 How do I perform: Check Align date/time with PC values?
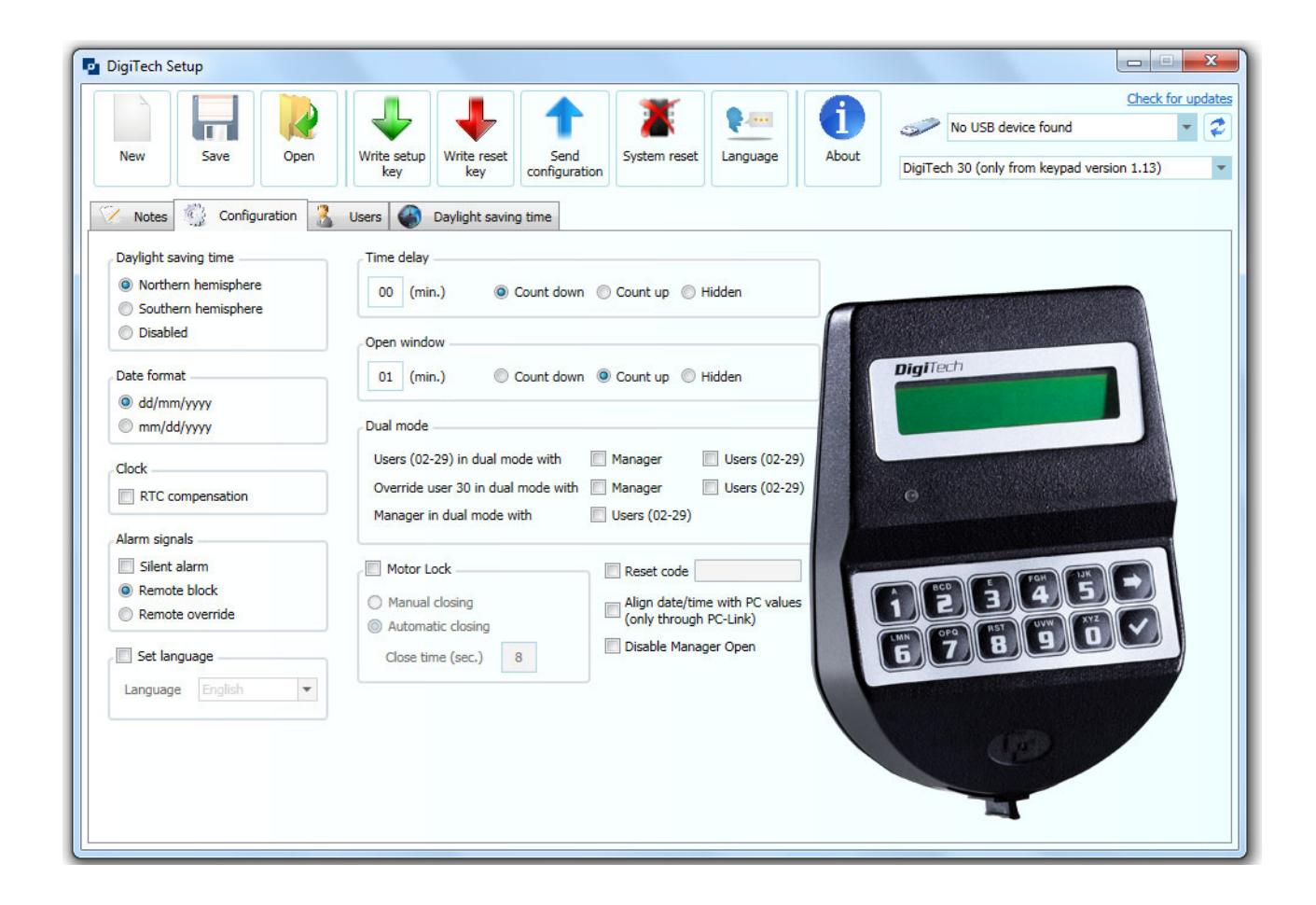(613, 610)
